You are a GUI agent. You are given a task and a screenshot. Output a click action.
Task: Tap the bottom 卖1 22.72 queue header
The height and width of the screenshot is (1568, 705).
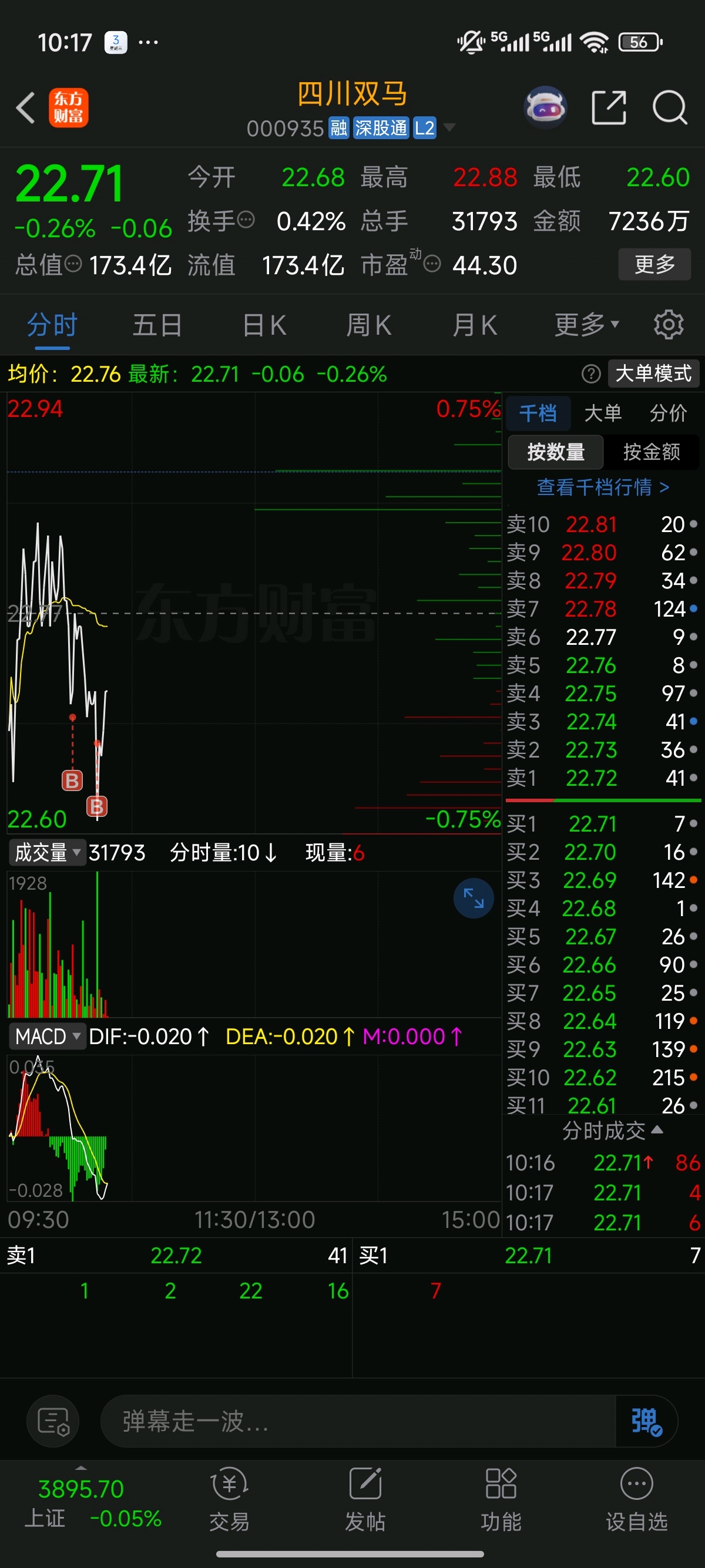[177, 1255]
